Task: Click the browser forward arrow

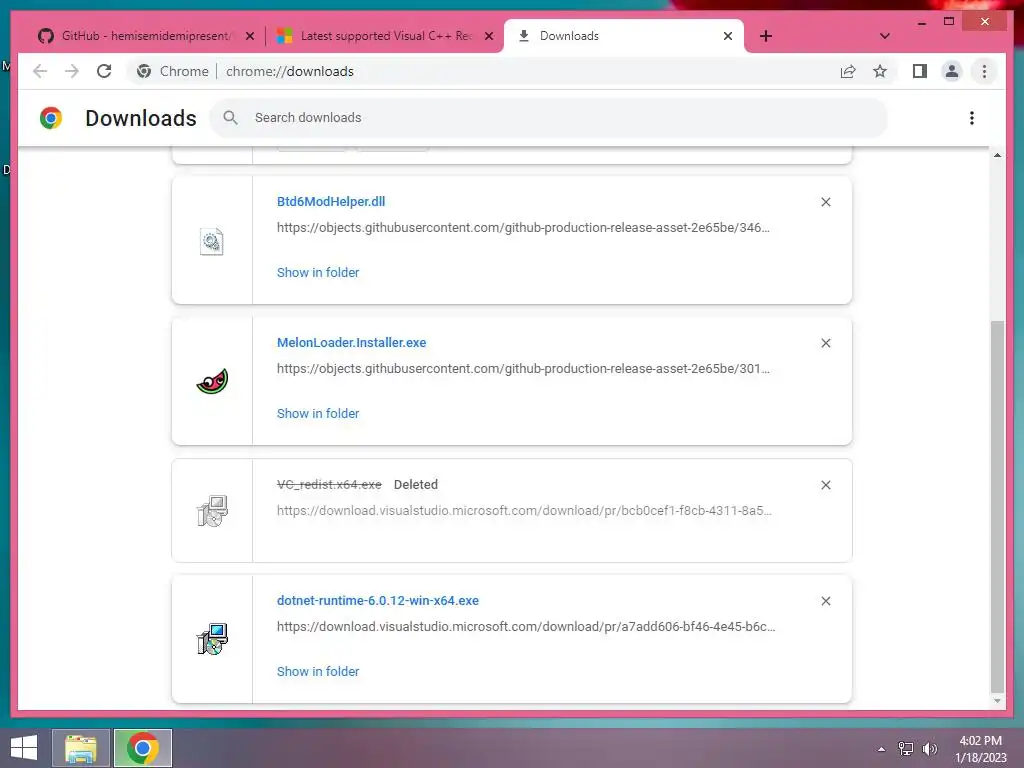Action: pos(72,71)
